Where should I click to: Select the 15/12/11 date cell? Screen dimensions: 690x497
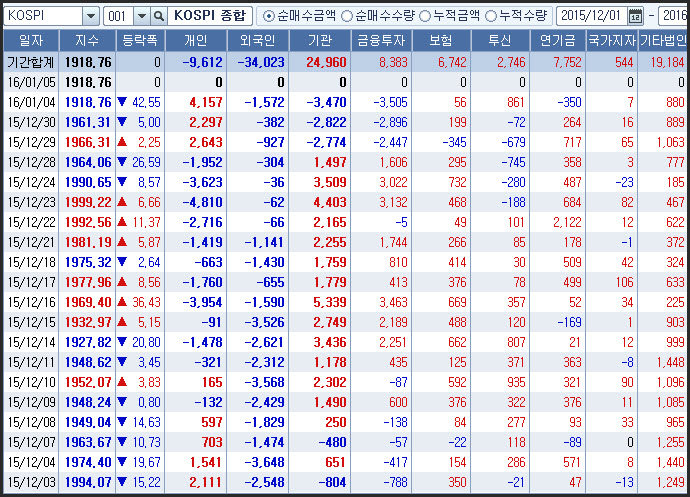(31, 362)
